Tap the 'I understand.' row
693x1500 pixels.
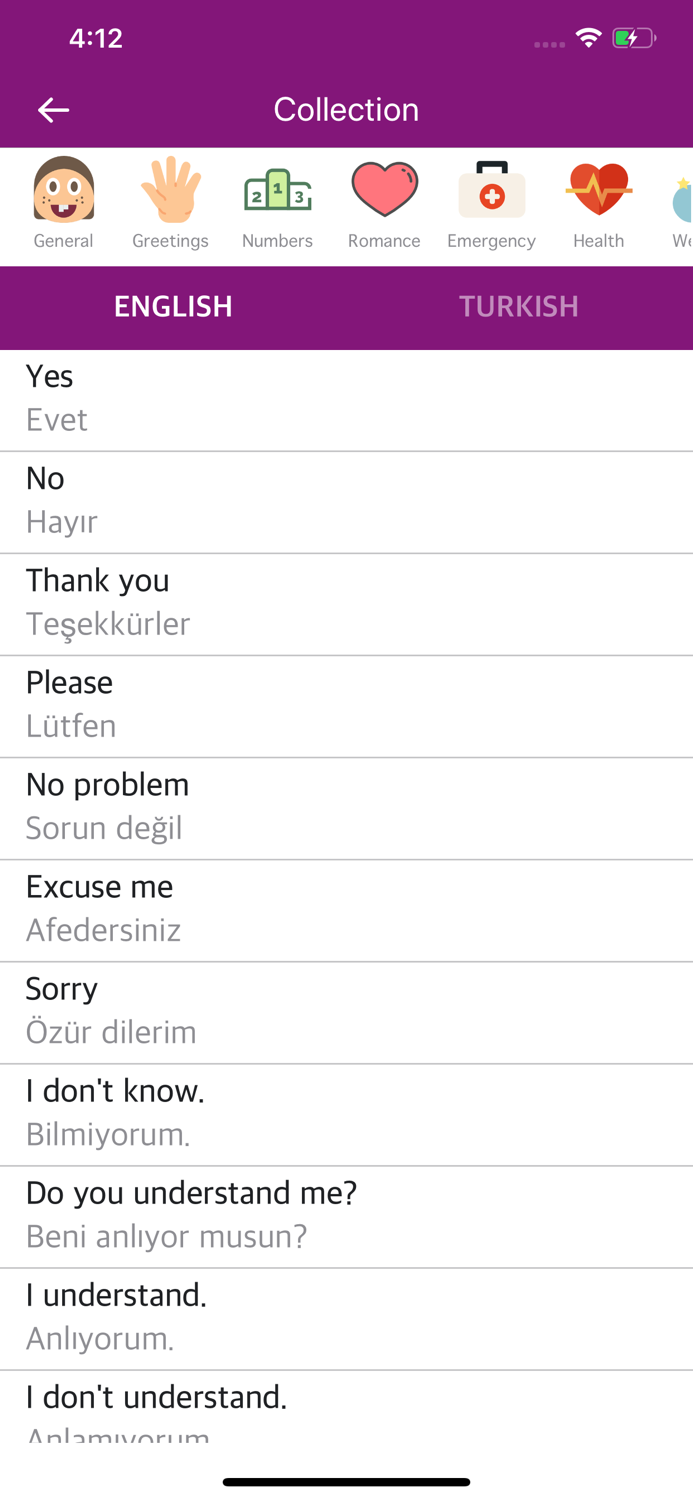tap(346, 1316)
